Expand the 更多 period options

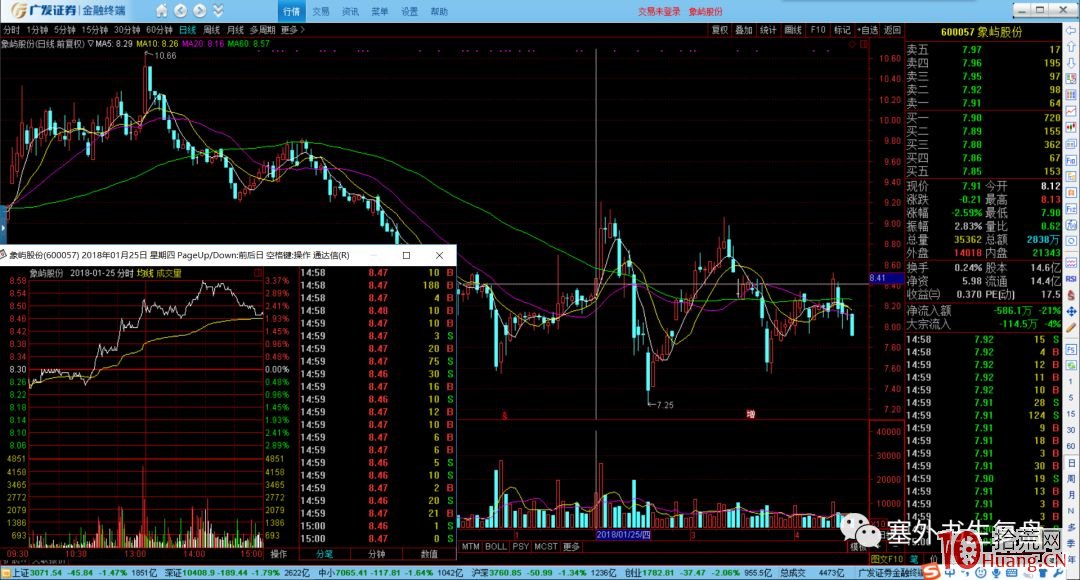292,30
